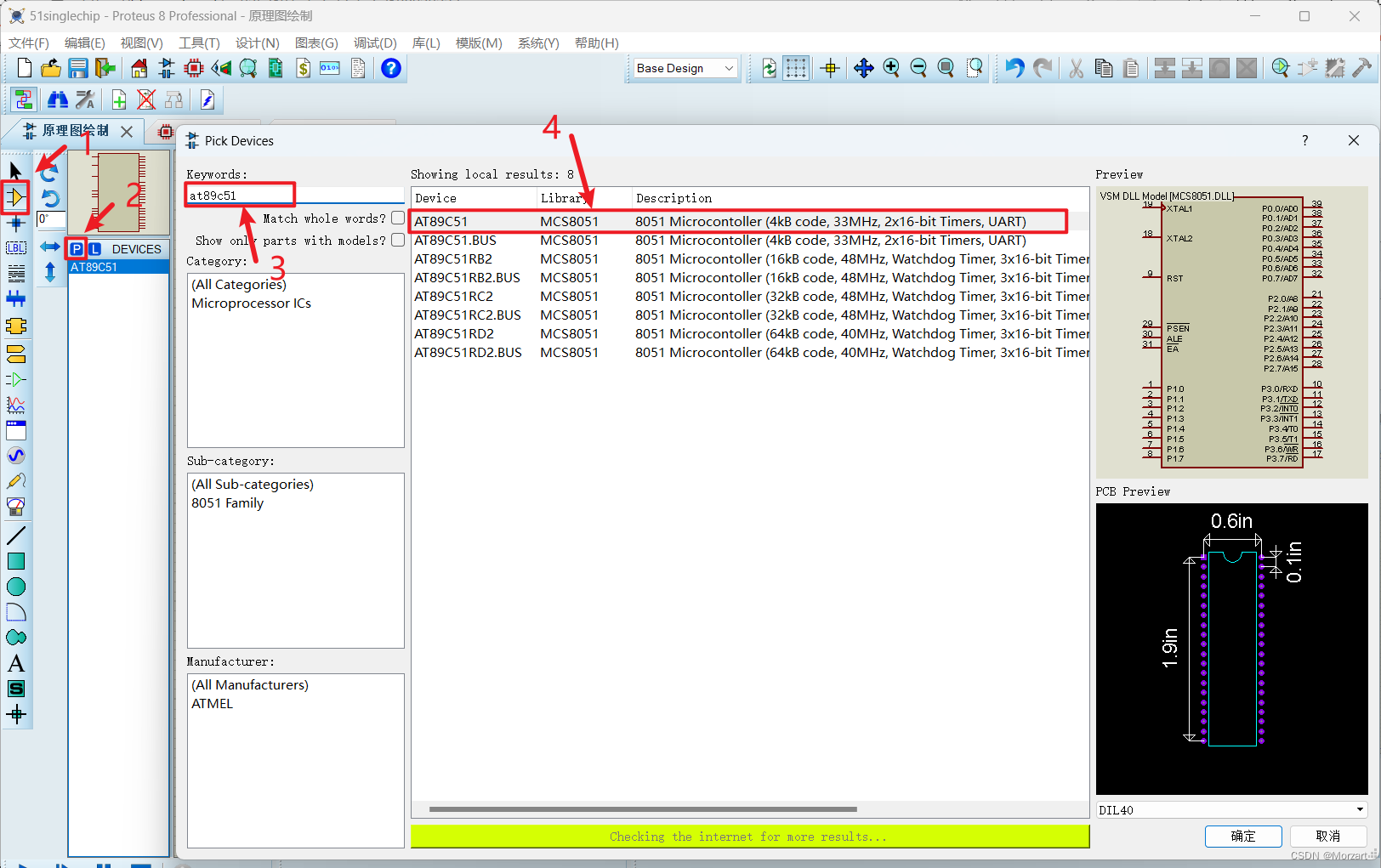Sort results by the Library column header
Screen dimensions: 1381x868
pyautogui.click(x=584, y=198)
